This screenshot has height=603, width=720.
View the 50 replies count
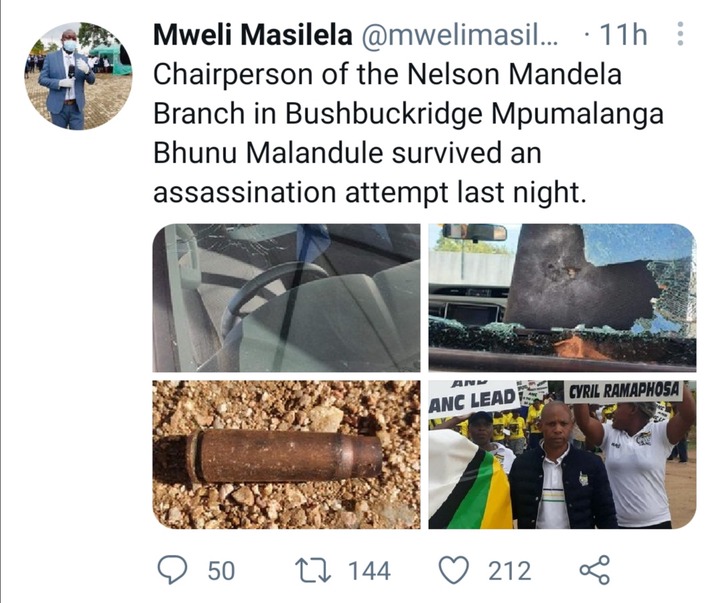tap(221, 571)
